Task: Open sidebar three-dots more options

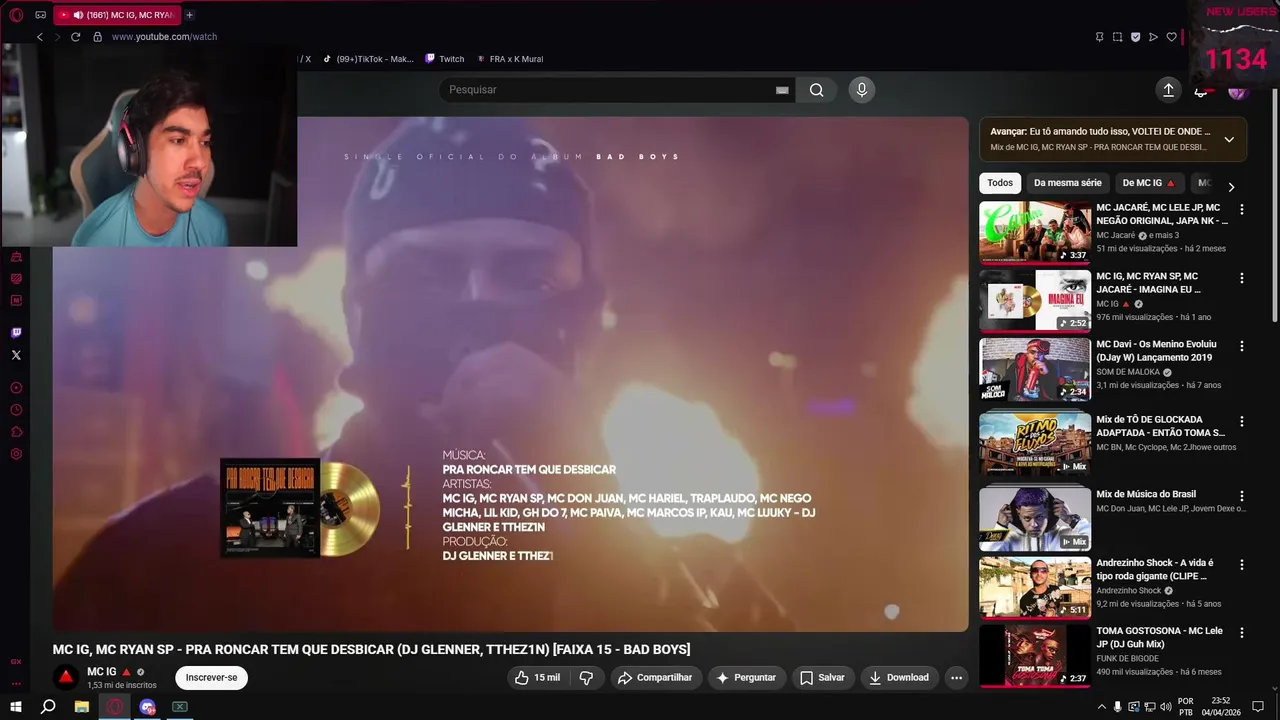Action: point(16,684)
